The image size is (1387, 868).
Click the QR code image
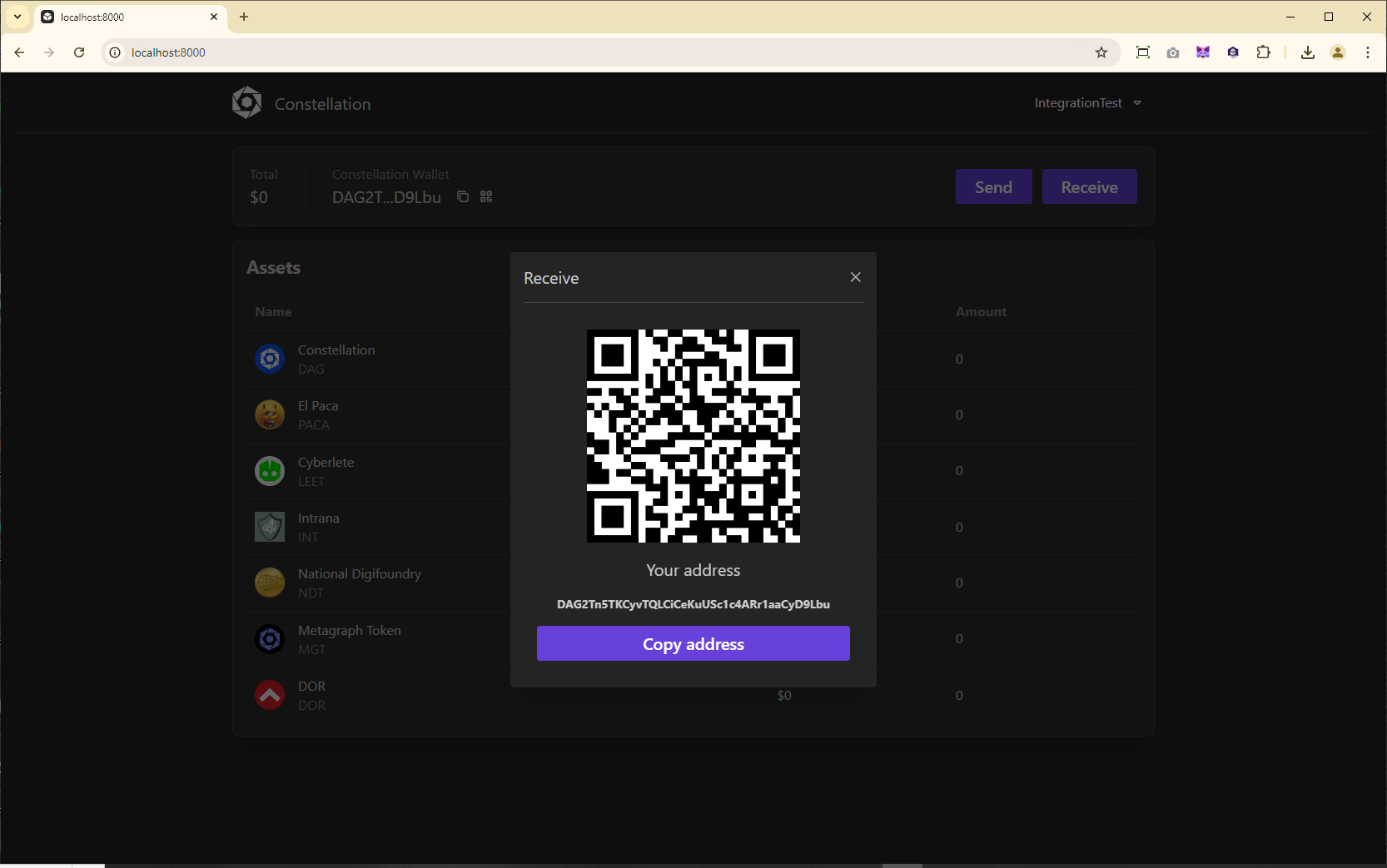[x=693, y=436]
